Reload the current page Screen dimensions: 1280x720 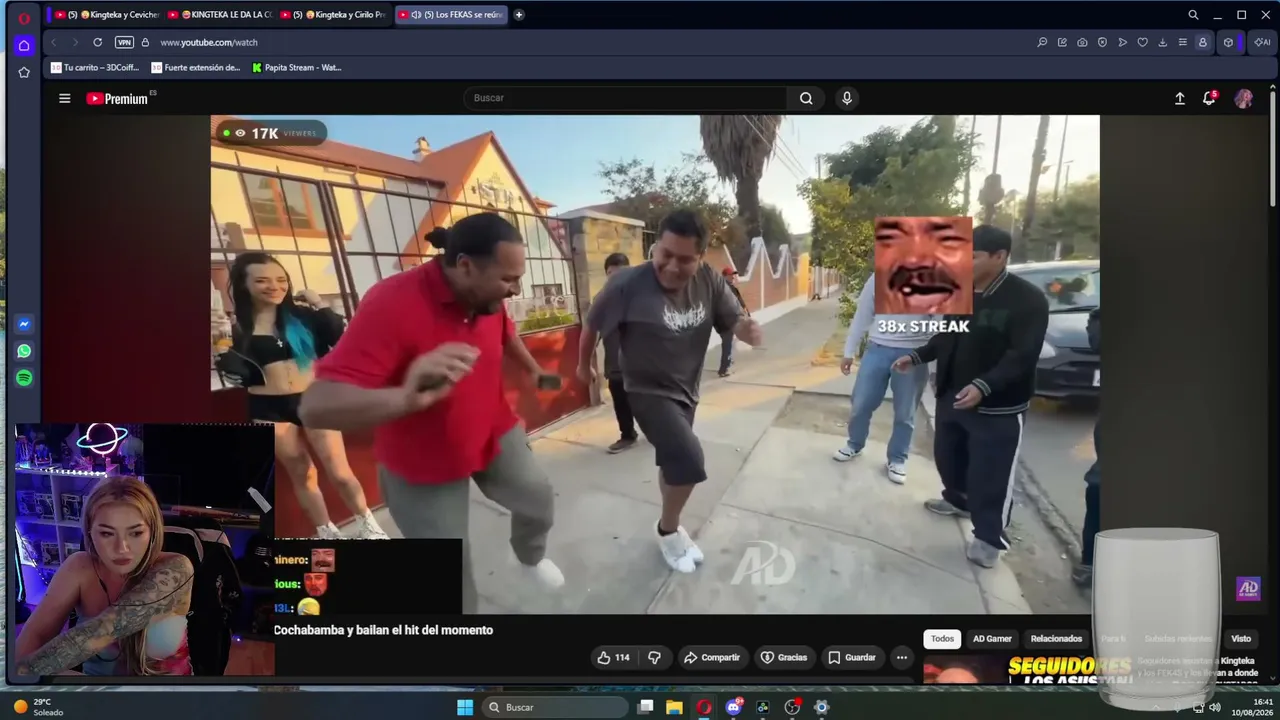[97, 42]
